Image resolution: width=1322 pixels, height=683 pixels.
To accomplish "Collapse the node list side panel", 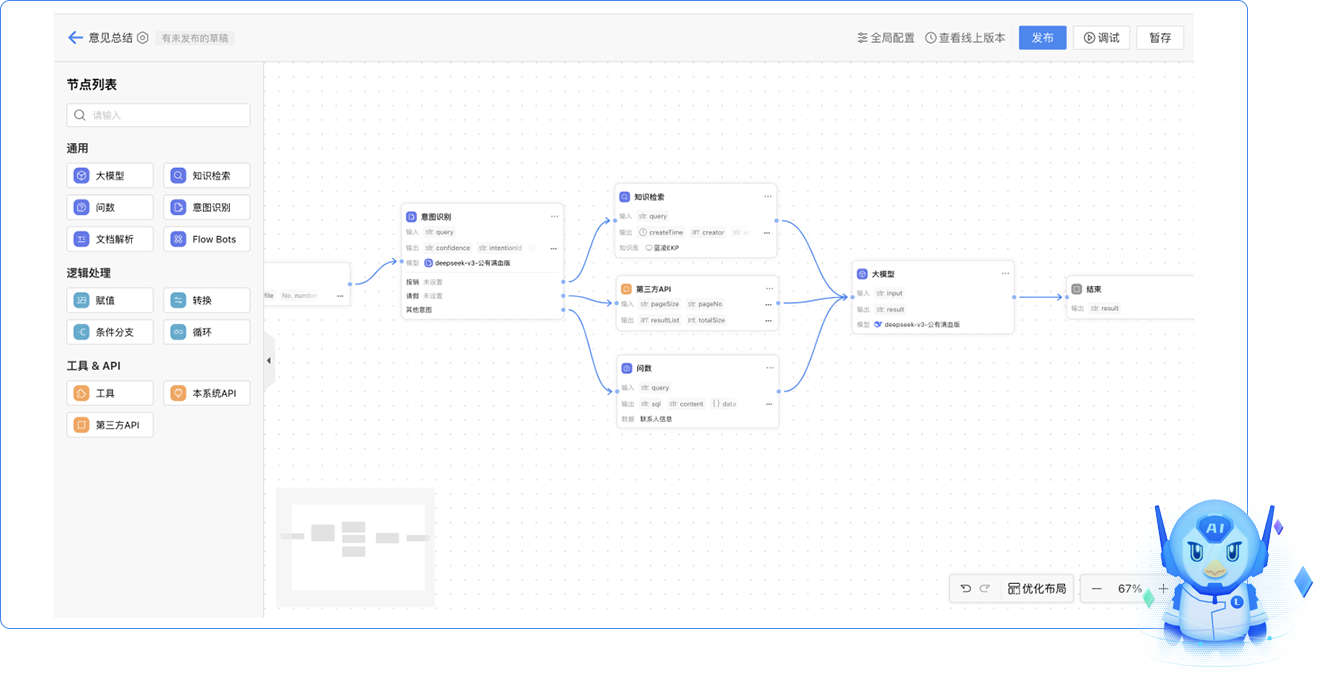I will 268,360.
